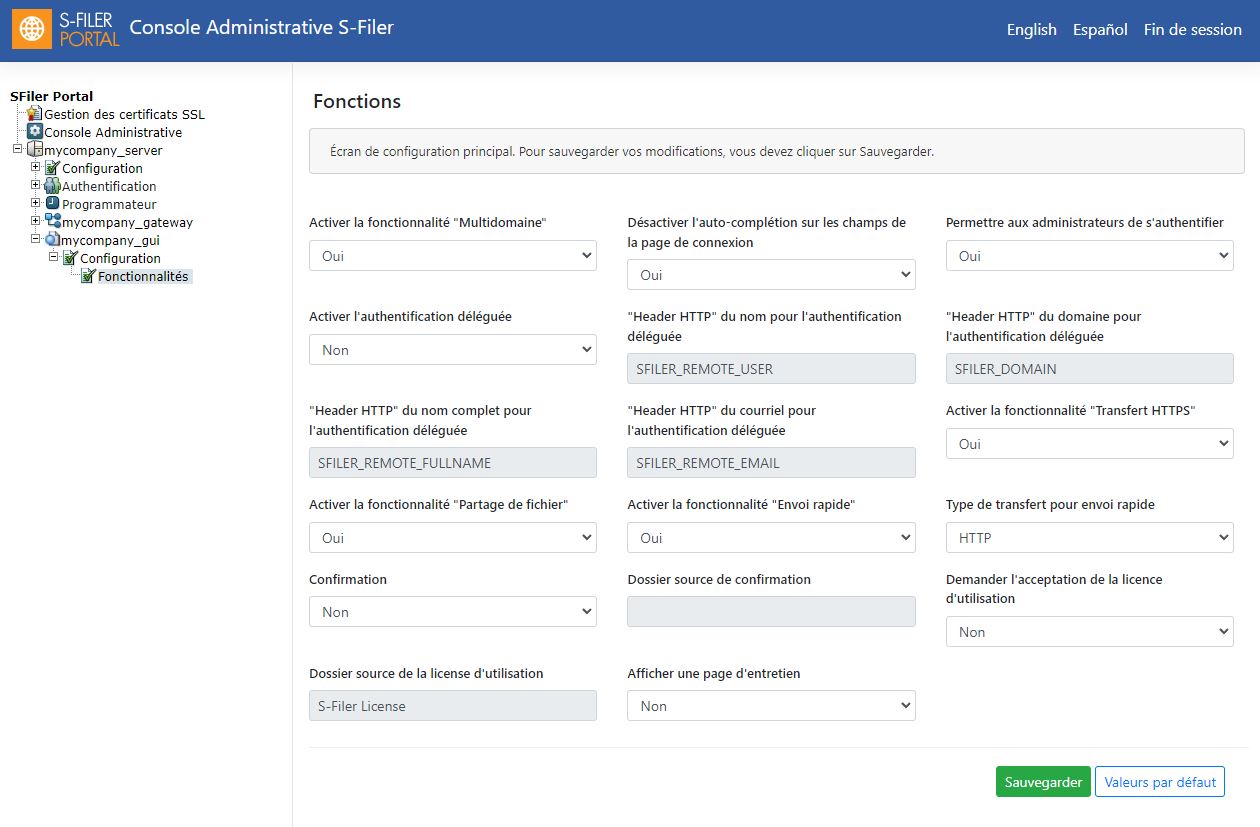Screen dimensions: 1260x827
Task: Click the icon beside gui Configuration node
Action: coord(71,258)
